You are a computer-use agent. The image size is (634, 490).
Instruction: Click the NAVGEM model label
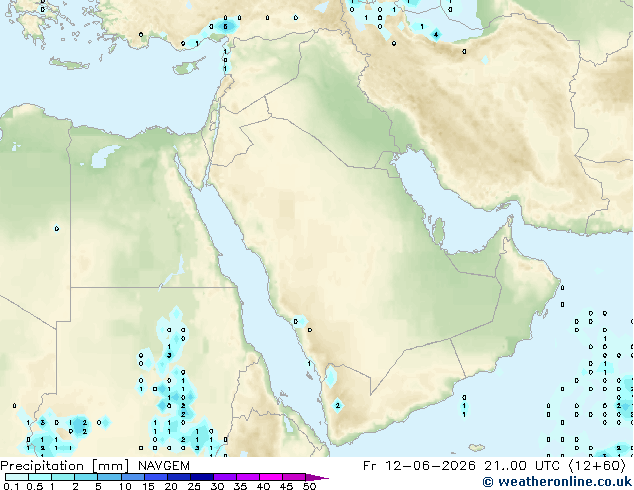click(164, 466)
